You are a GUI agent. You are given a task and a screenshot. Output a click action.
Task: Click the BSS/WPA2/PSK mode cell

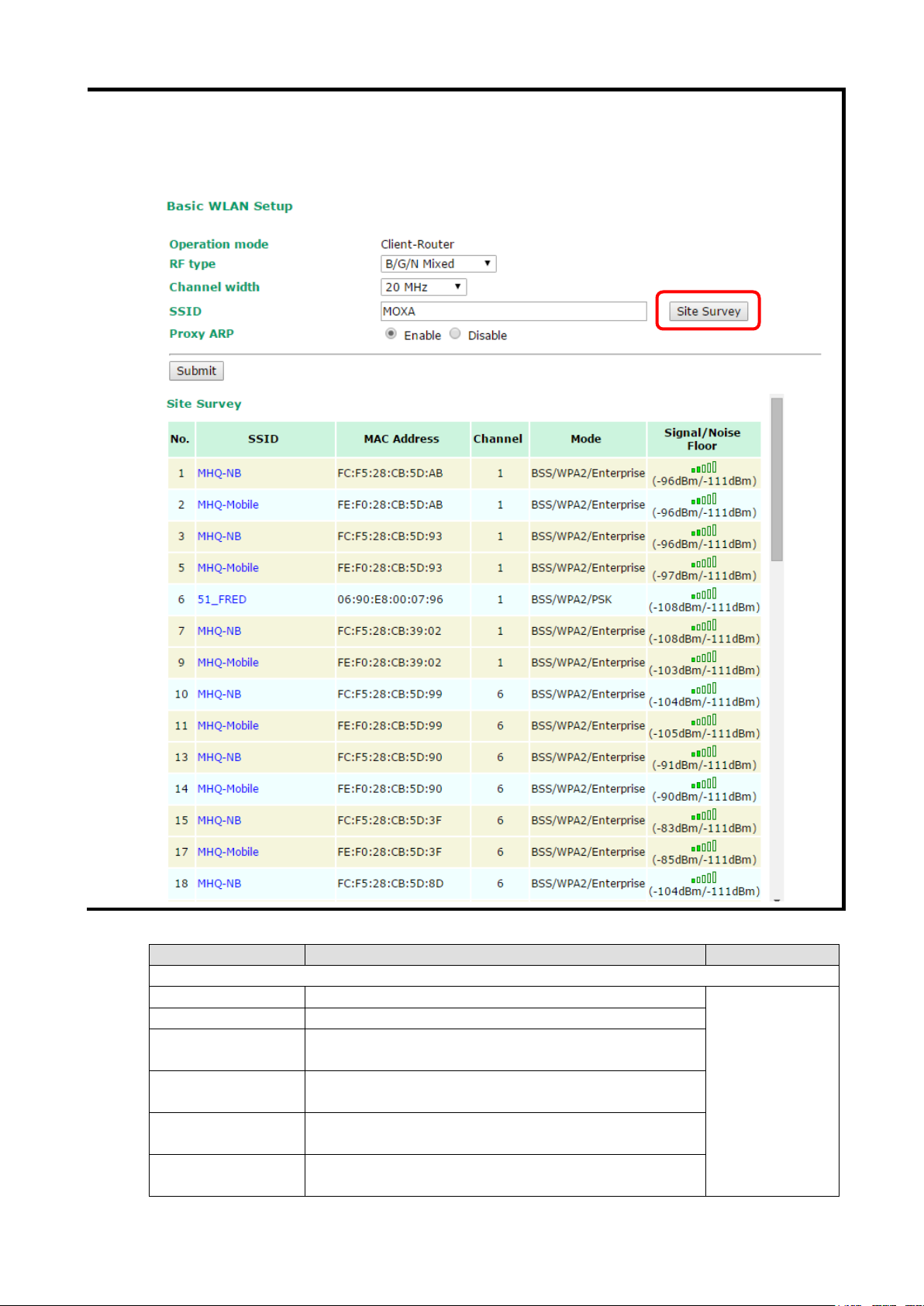click(572, 599)
